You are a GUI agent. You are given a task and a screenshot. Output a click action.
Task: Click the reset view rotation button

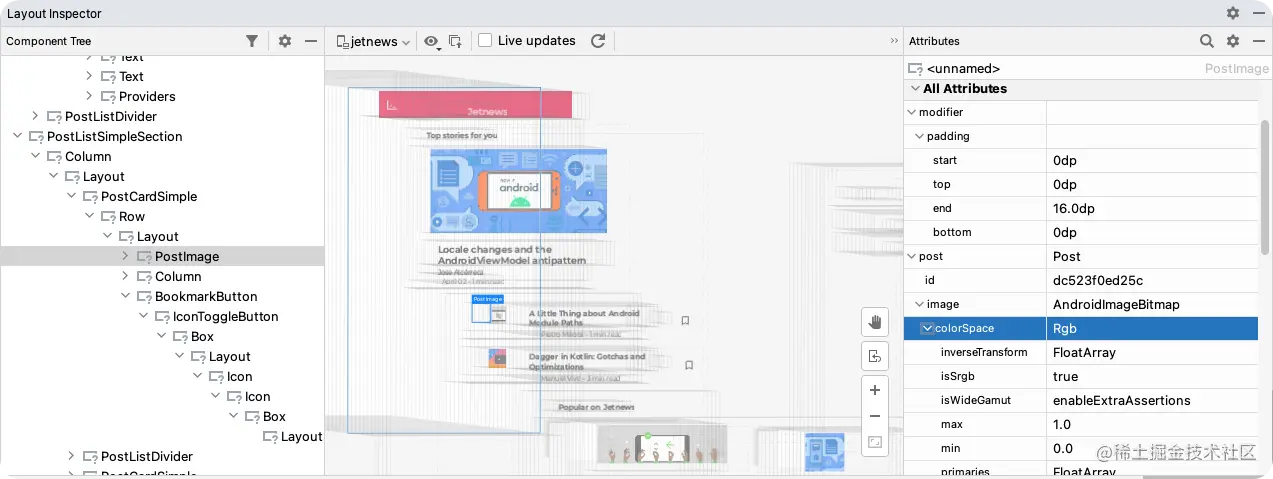875,355
